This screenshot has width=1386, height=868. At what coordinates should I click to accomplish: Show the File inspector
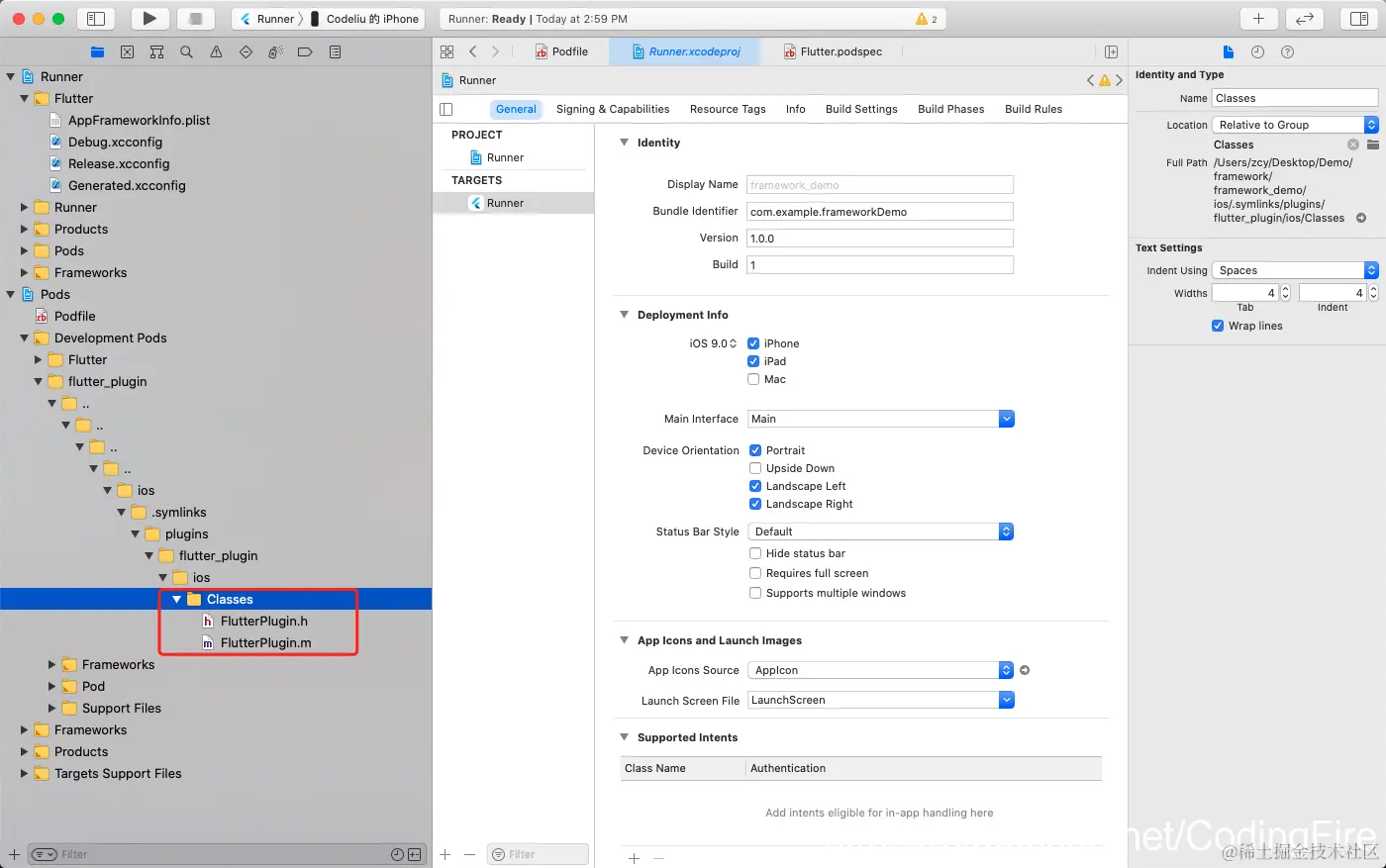tap(1229, 52)
